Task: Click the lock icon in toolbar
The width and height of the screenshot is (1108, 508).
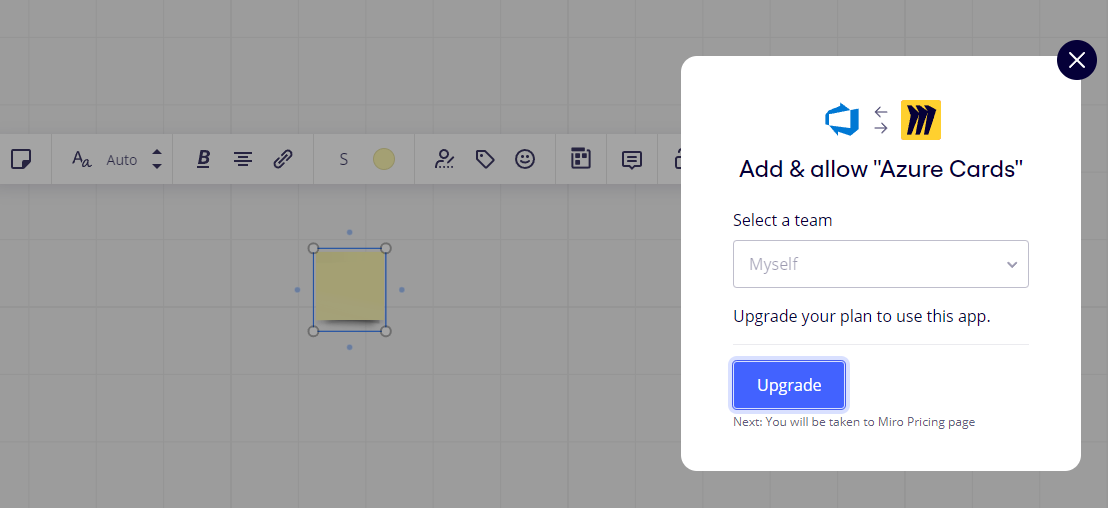Action: (678, 159)
